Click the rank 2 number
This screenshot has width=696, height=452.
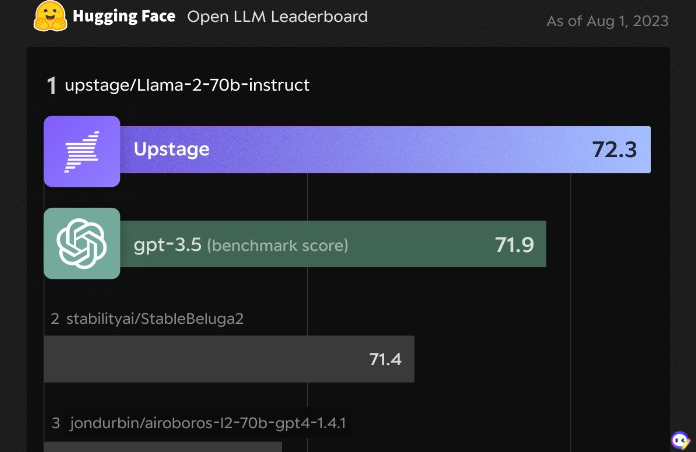[55, 319]
